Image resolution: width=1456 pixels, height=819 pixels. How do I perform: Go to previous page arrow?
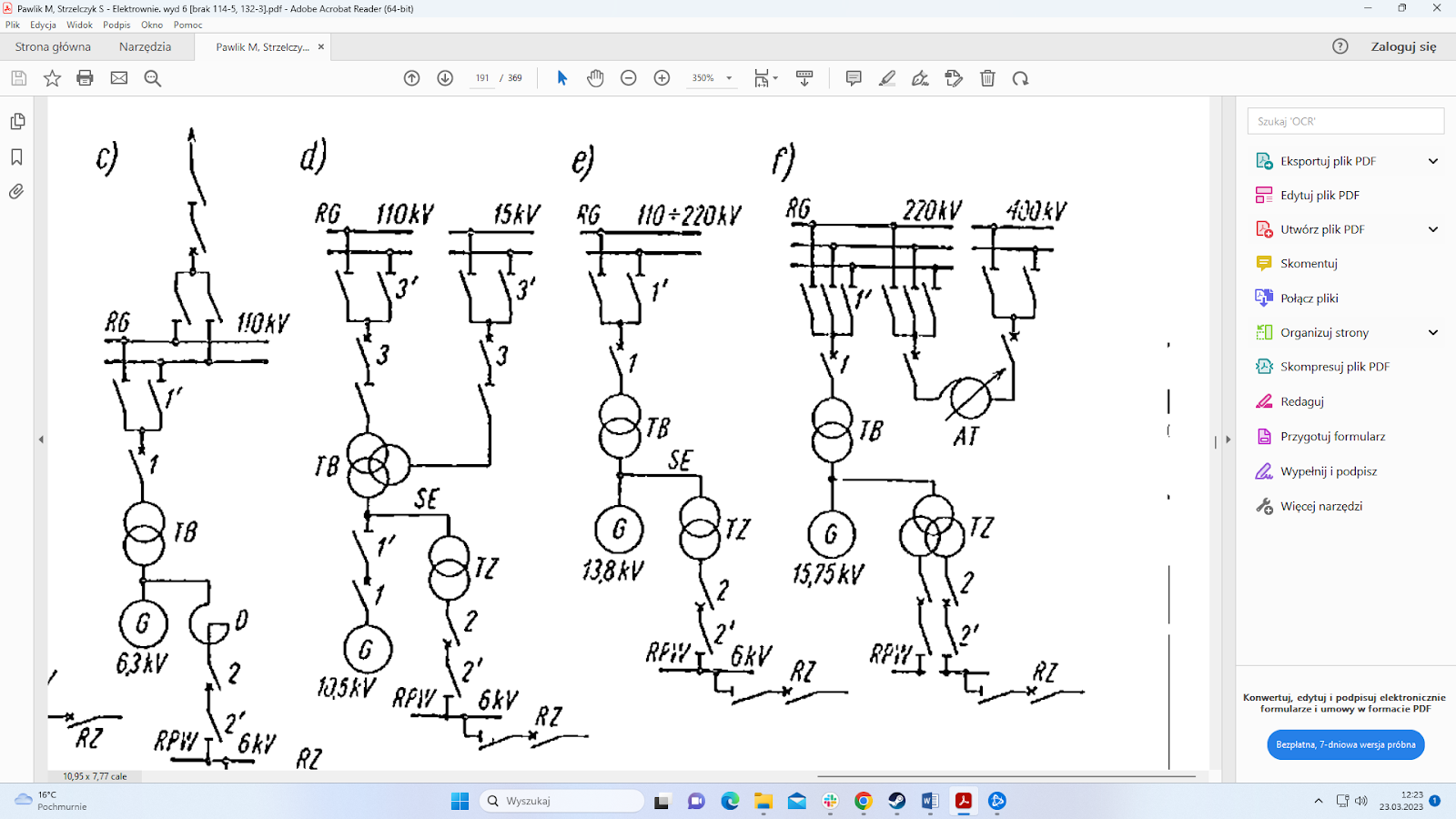click(411, 78)
